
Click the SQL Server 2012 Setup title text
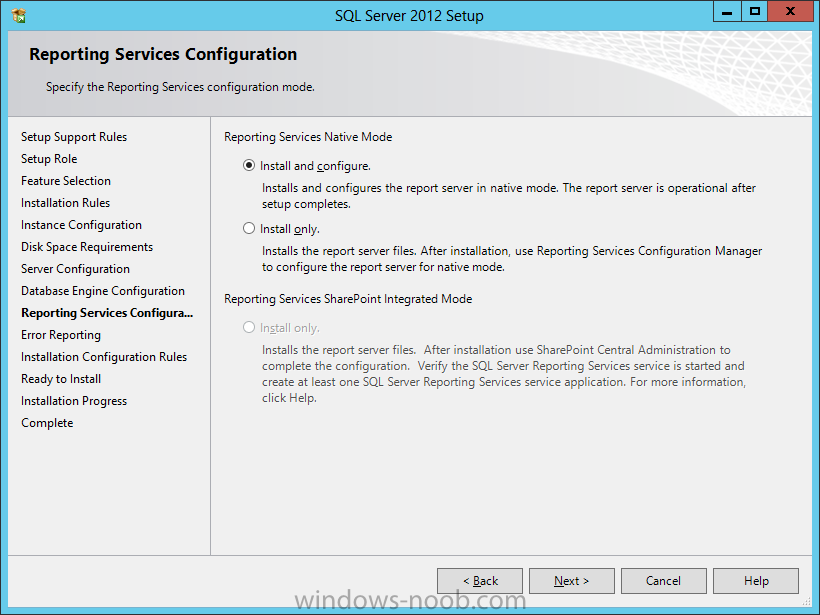click(x=409, y=16)
